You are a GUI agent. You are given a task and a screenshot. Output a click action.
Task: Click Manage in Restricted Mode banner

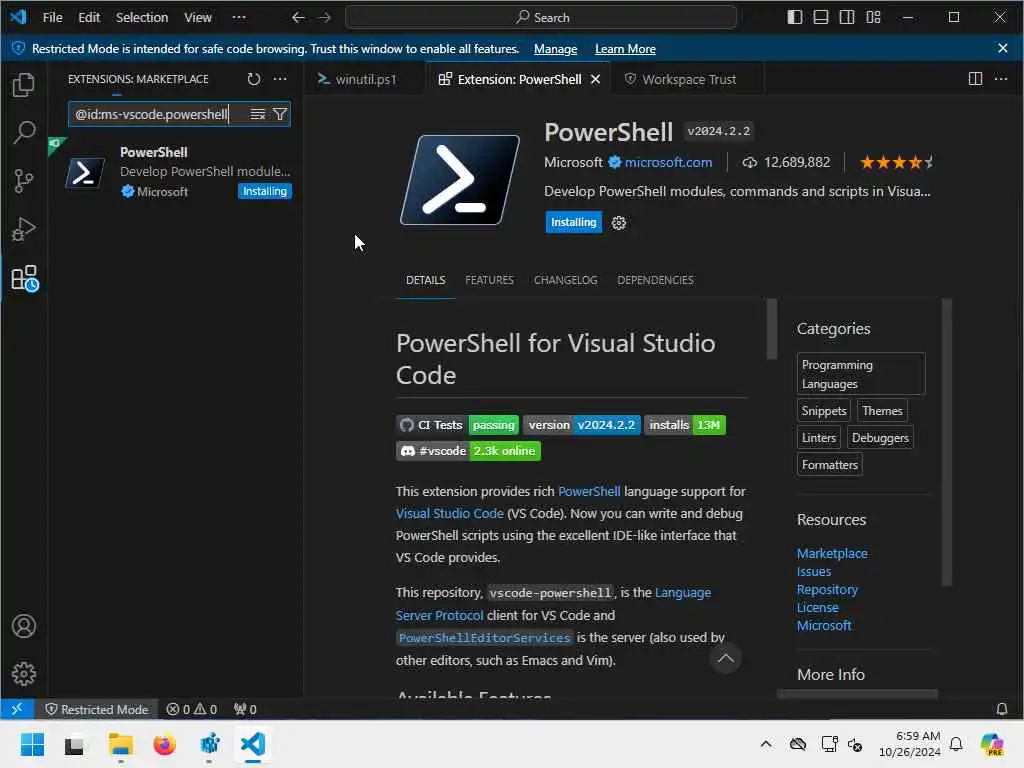(555, 49)
